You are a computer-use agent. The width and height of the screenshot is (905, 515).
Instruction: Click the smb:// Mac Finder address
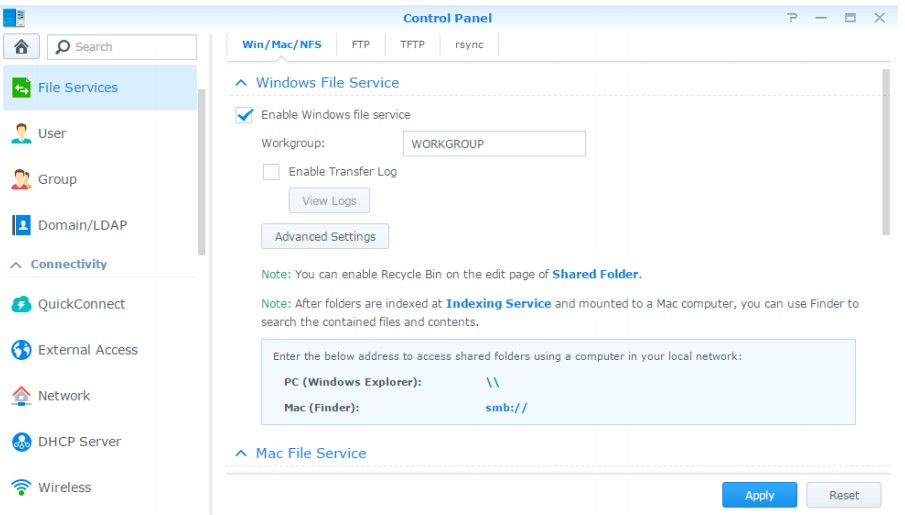(506, 408)
